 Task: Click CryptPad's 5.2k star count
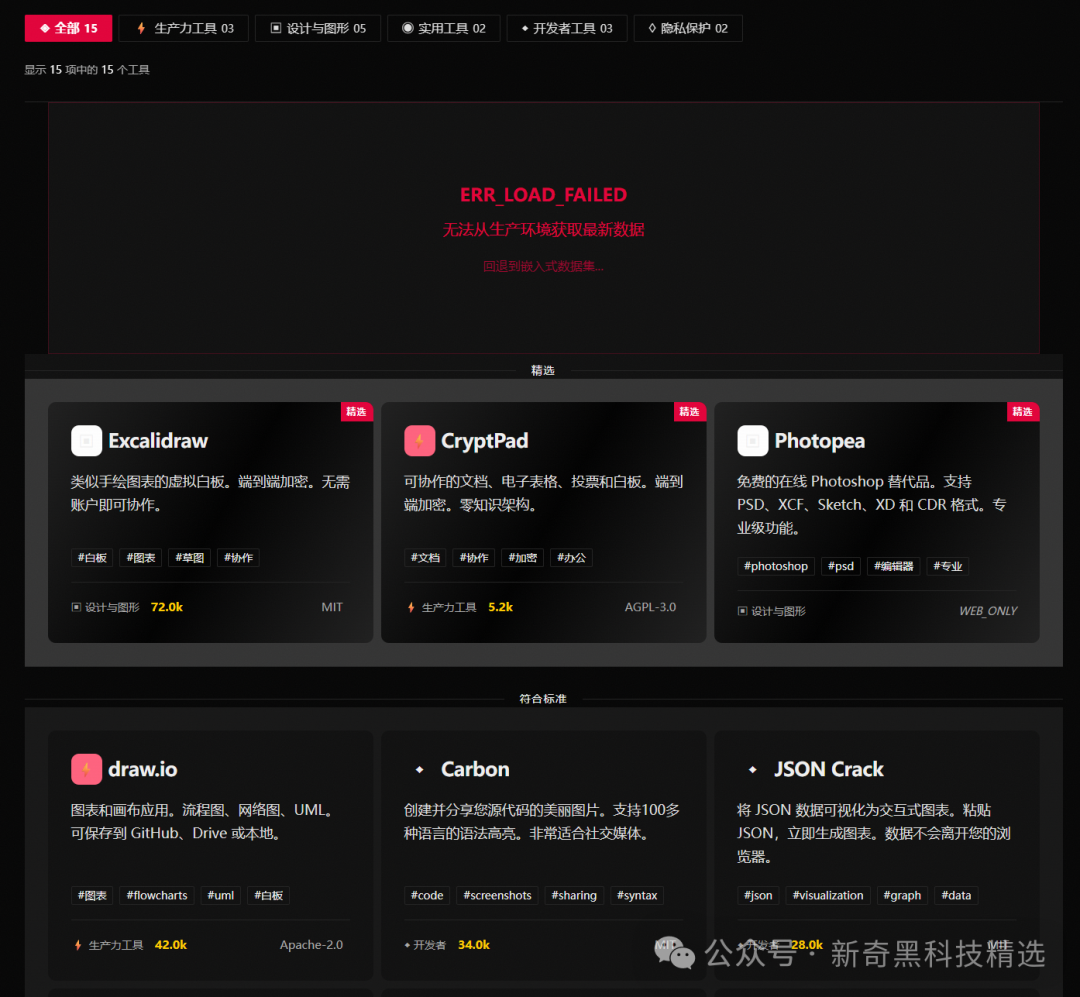pyautogui.click(x=501, y=607)
